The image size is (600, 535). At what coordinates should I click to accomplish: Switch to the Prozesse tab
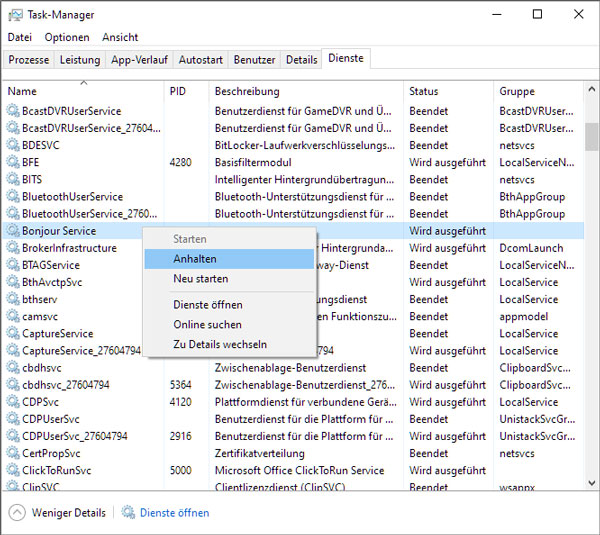29,60
